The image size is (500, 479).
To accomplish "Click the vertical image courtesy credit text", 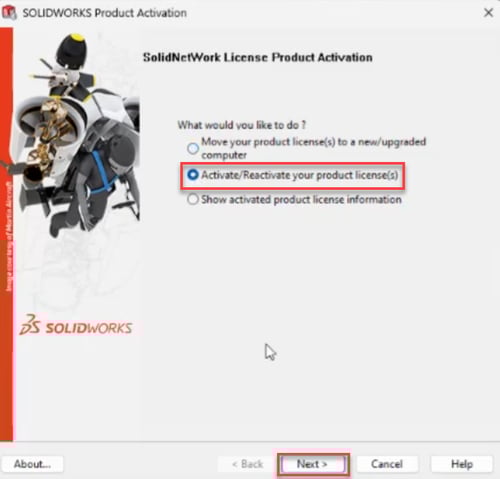I will pos(9,237).
